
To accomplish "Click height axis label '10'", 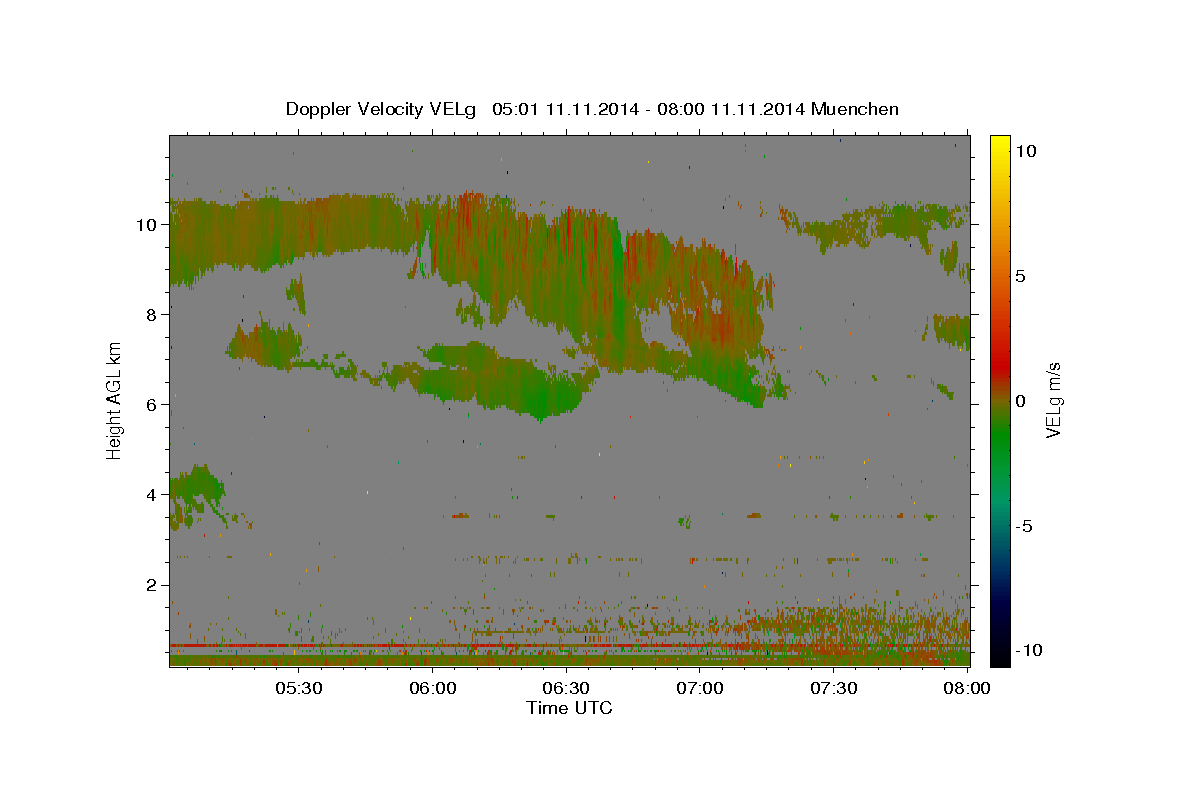I will click(x=146, y=224).
